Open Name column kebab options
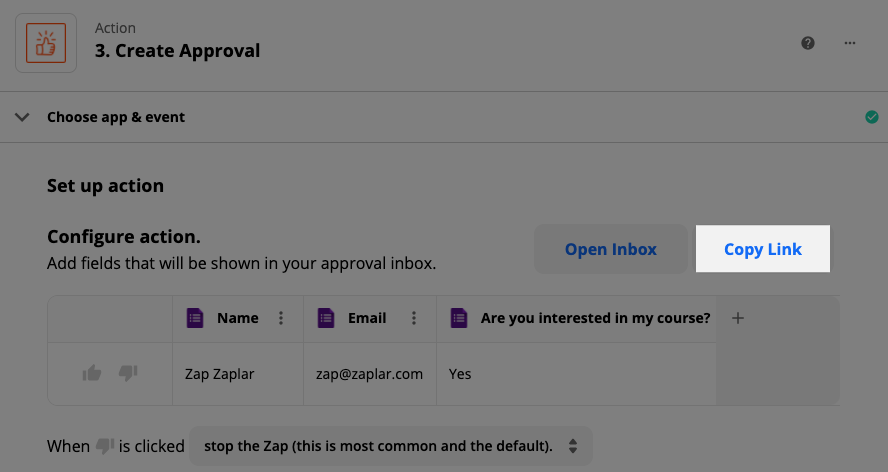The width and height of the screenshot is (888, 472). pos(281,318)
